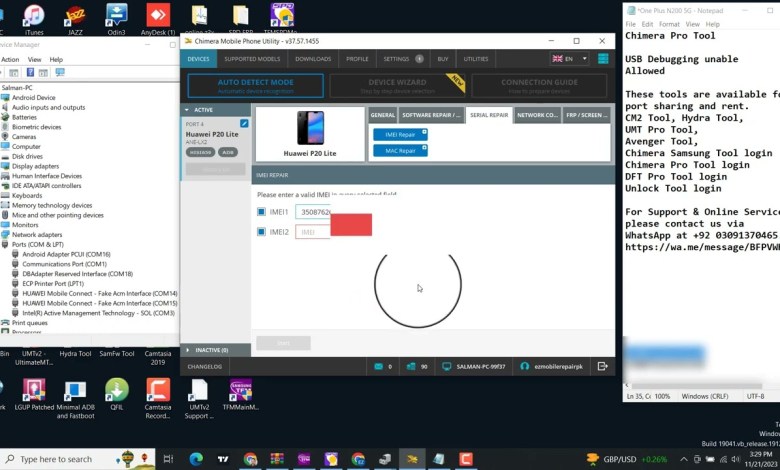Click the AUTO DETECT MODE button
780x470 pixels.
(256, 86)
